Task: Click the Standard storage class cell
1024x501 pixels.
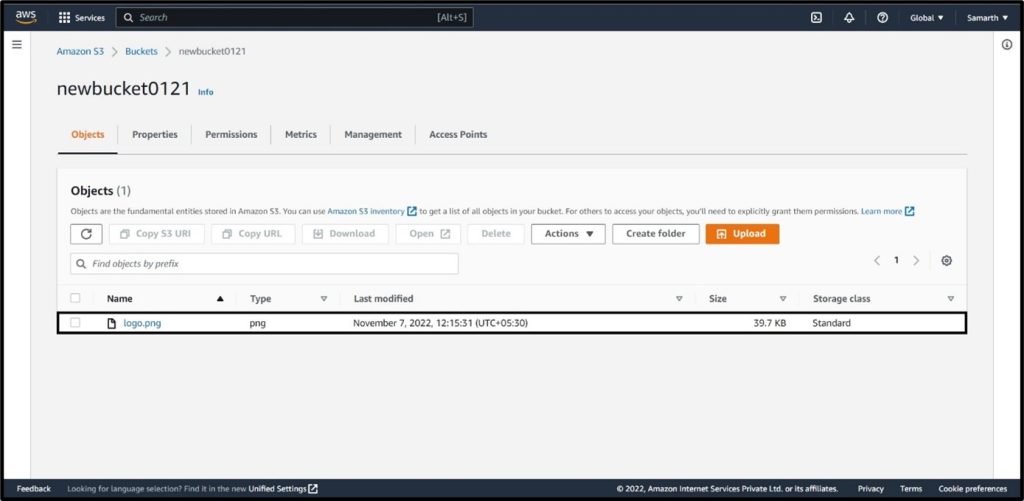Action: pos(831,323)
